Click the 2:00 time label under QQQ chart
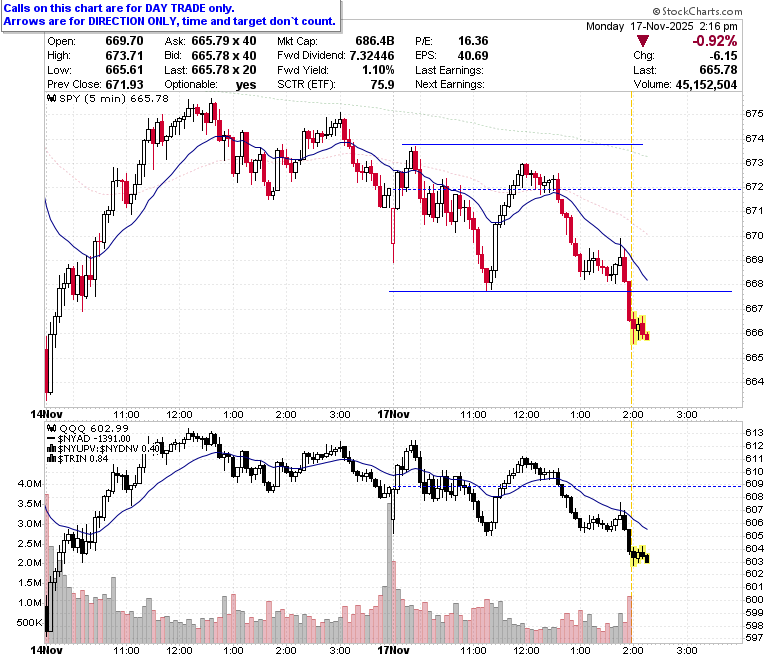 (x=631, y=650)
